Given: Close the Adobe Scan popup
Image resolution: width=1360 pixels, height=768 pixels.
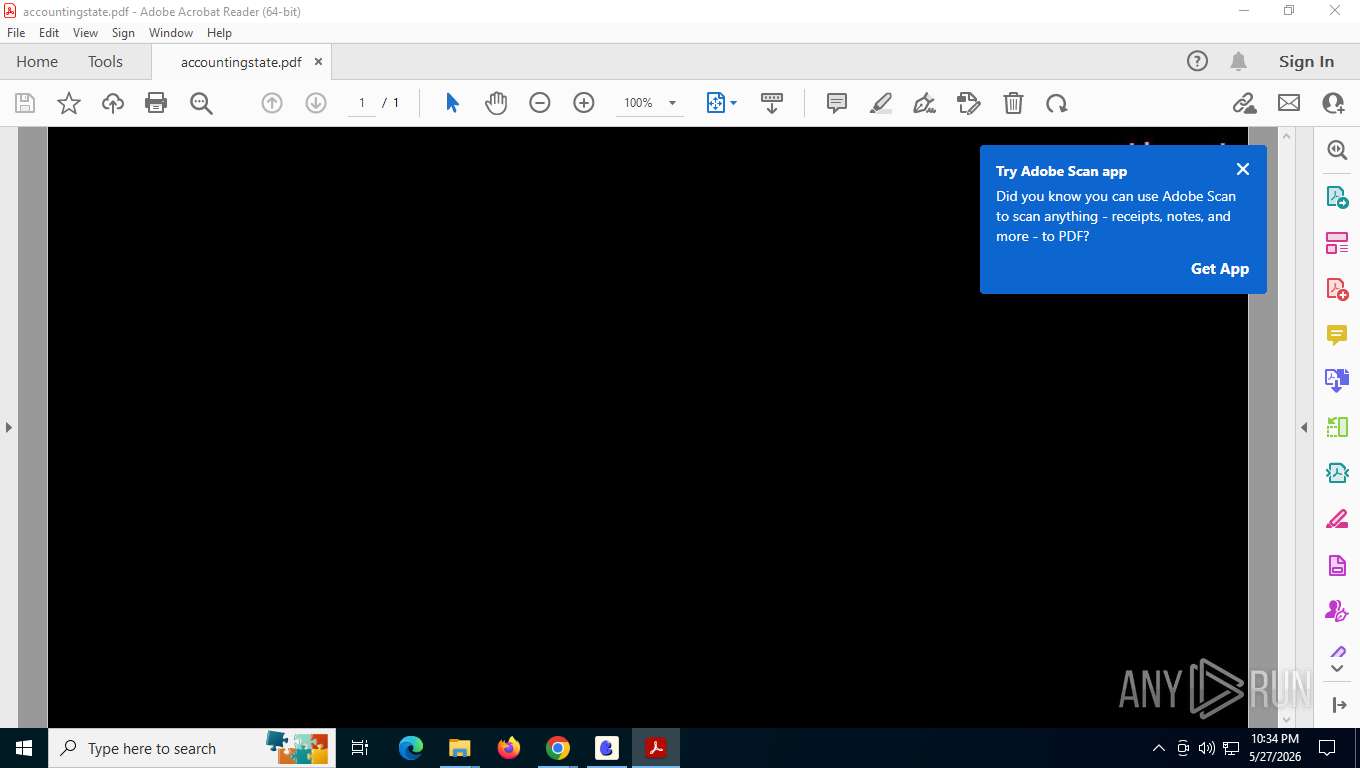Looking at the screenshot, I should [1243, 169].
